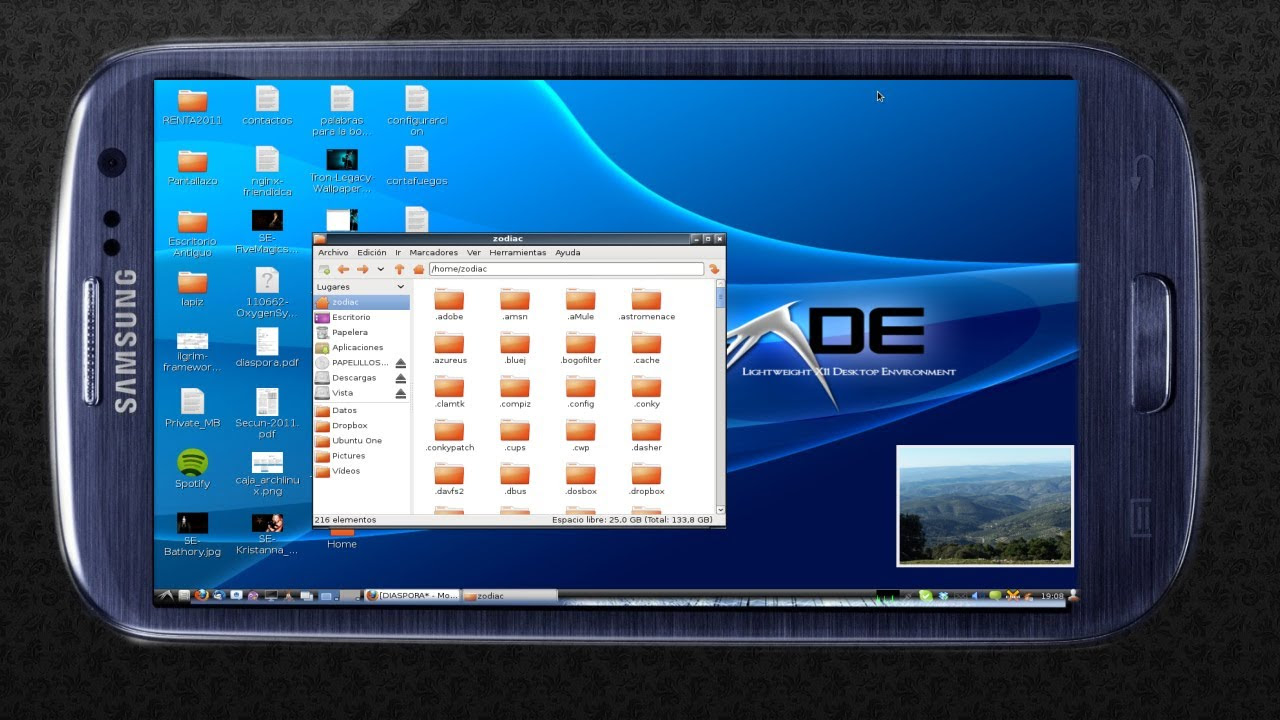This screenshot has height=720, width=1280.
Task: Open the Herramientas menu
Action: [516, 252]
